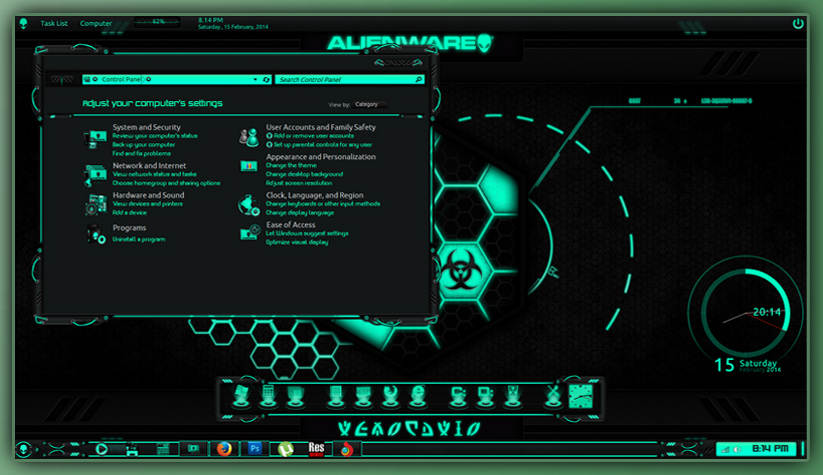Click Change display language link

(300, 213)
